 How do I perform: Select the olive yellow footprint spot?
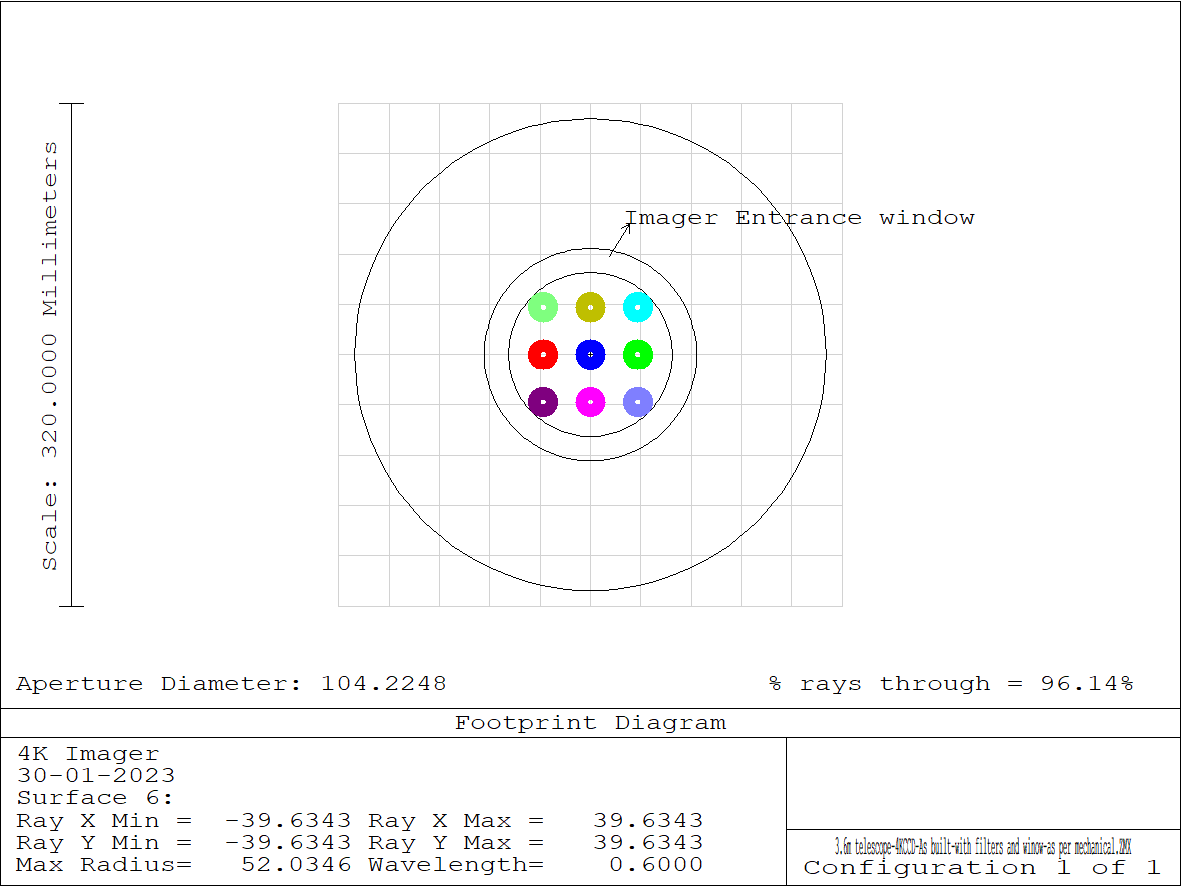coord(590,307)
